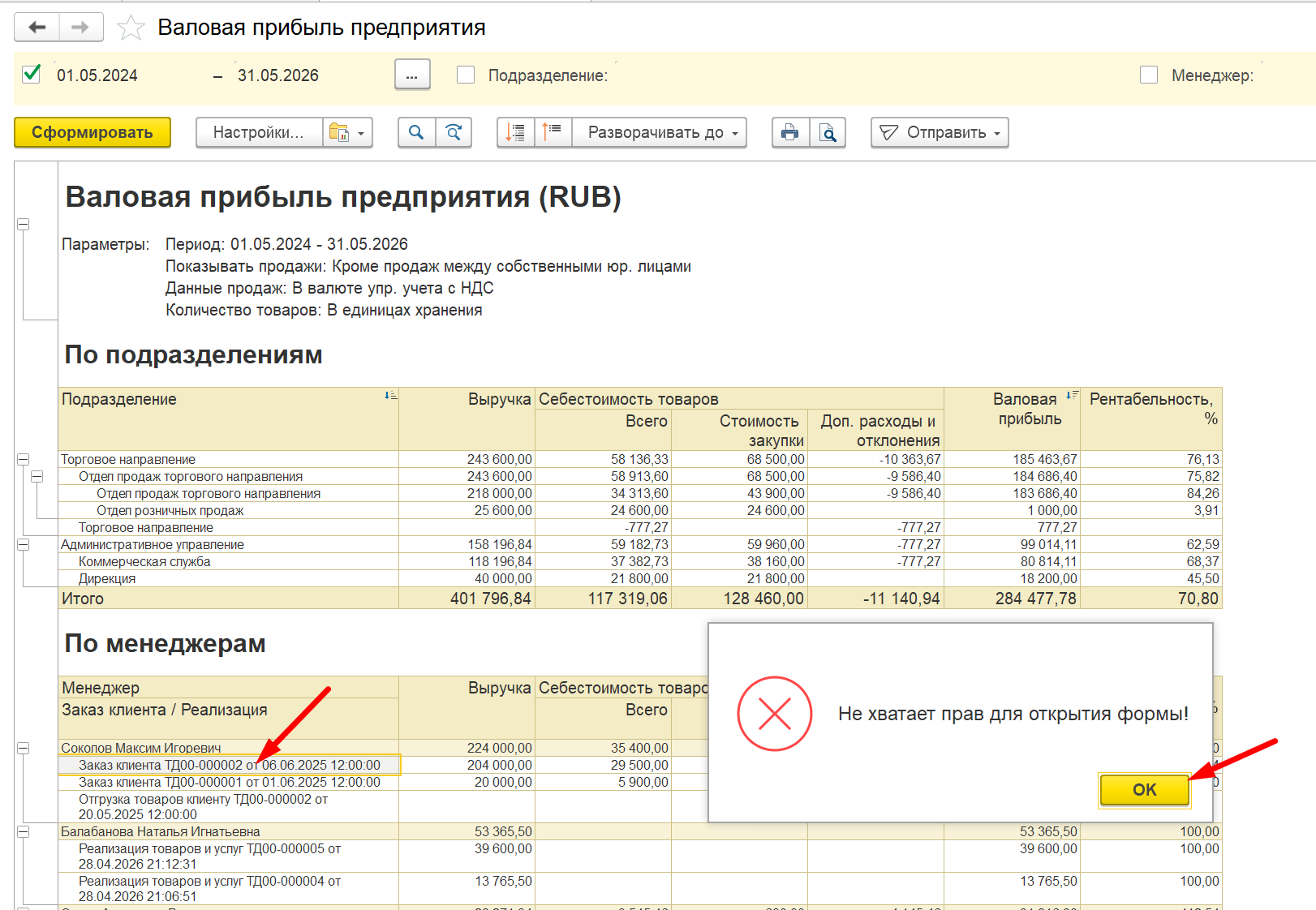Select Отгрузка товаров клиенту ТД00-000002 row

point(229,807)
